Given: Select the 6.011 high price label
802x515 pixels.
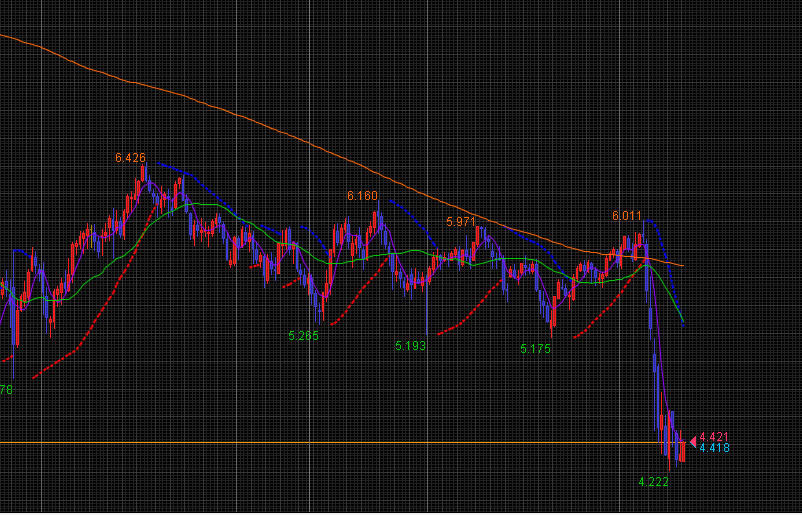Looking at the screenshot, I should point(627,215).
